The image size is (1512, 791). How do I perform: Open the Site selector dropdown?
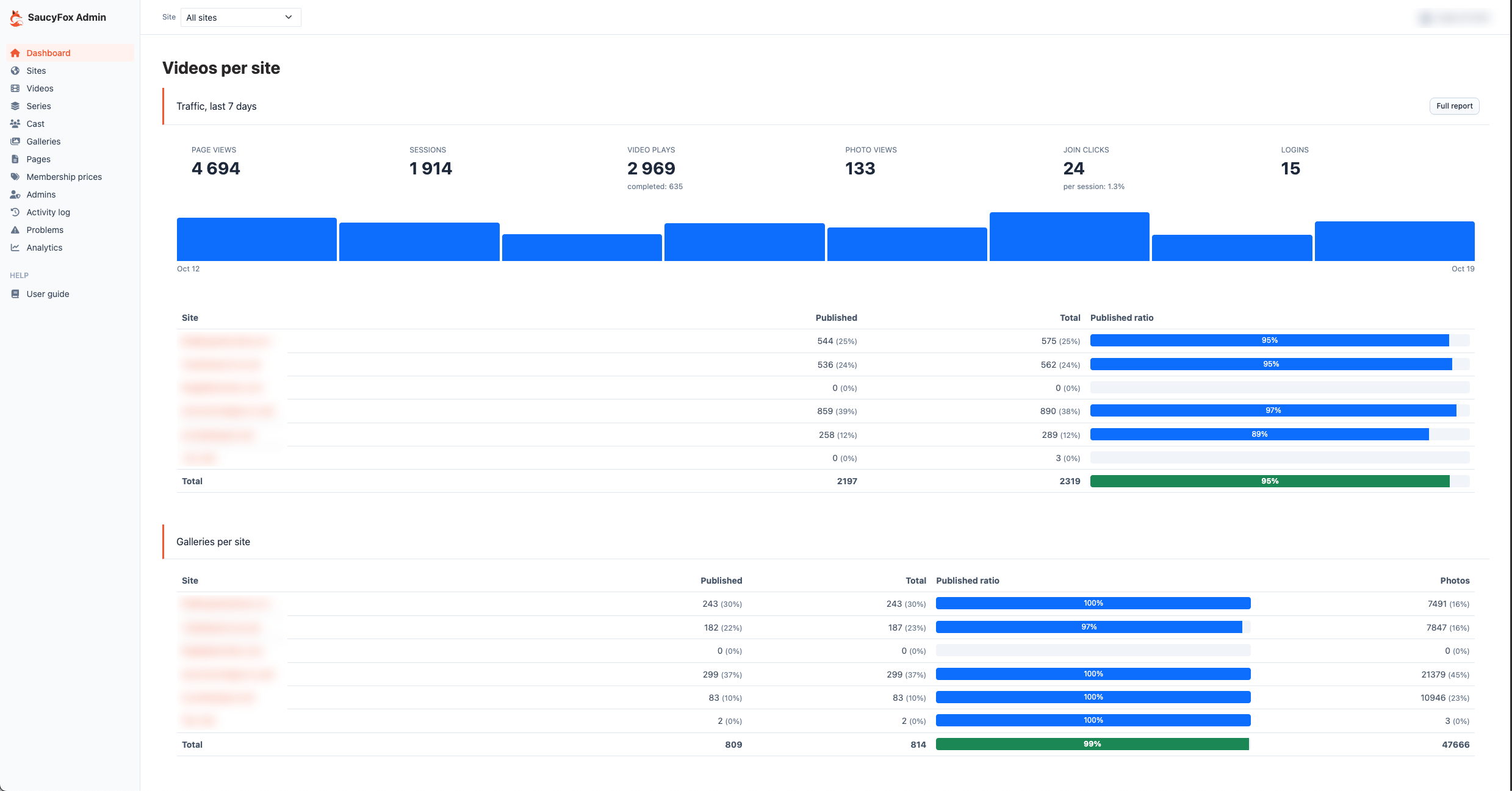[240, 18]
